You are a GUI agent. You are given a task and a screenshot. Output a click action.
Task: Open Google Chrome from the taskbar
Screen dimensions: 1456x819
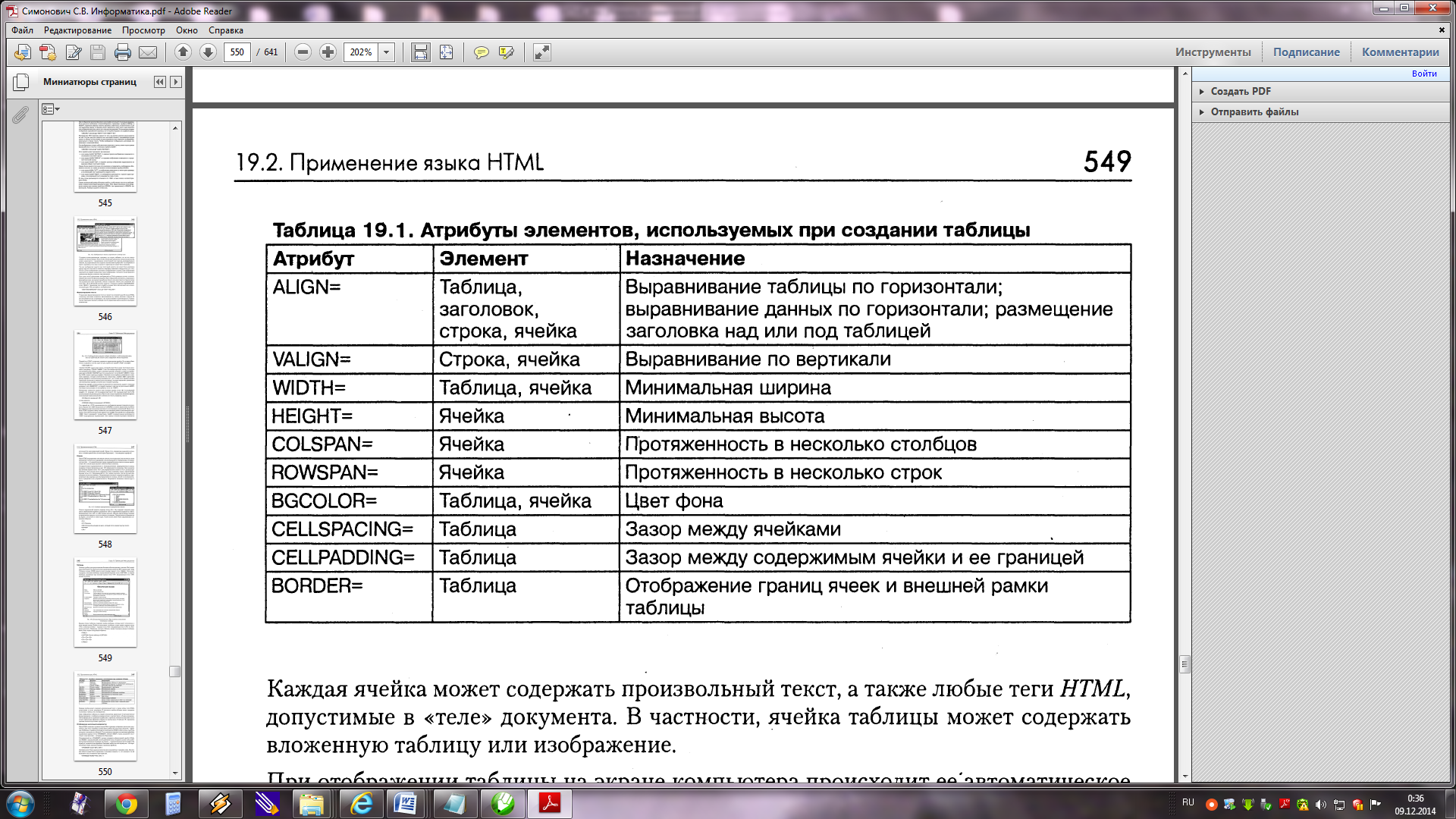[x=127, y=804]
